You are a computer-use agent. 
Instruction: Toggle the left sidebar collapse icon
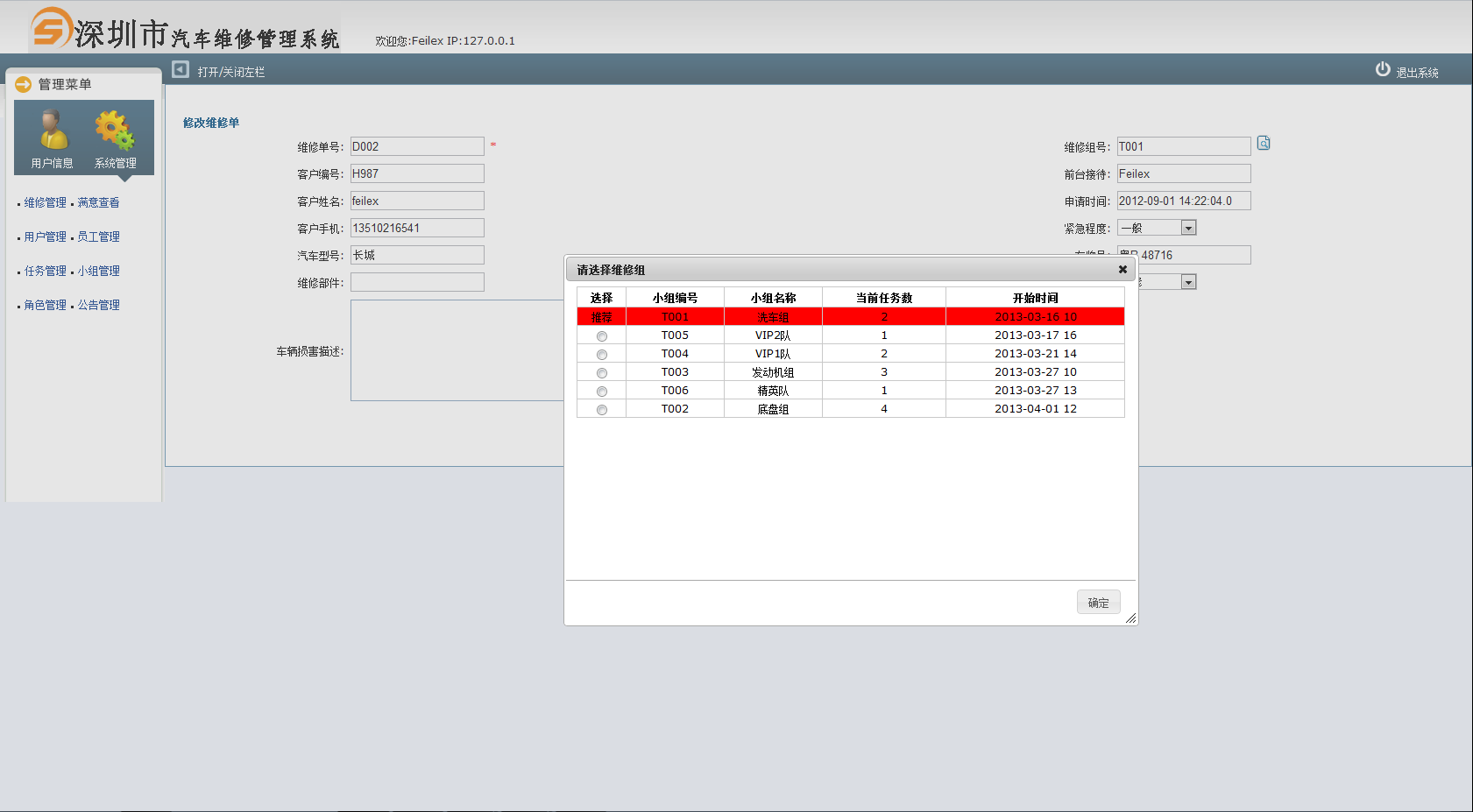click(181, 69)
